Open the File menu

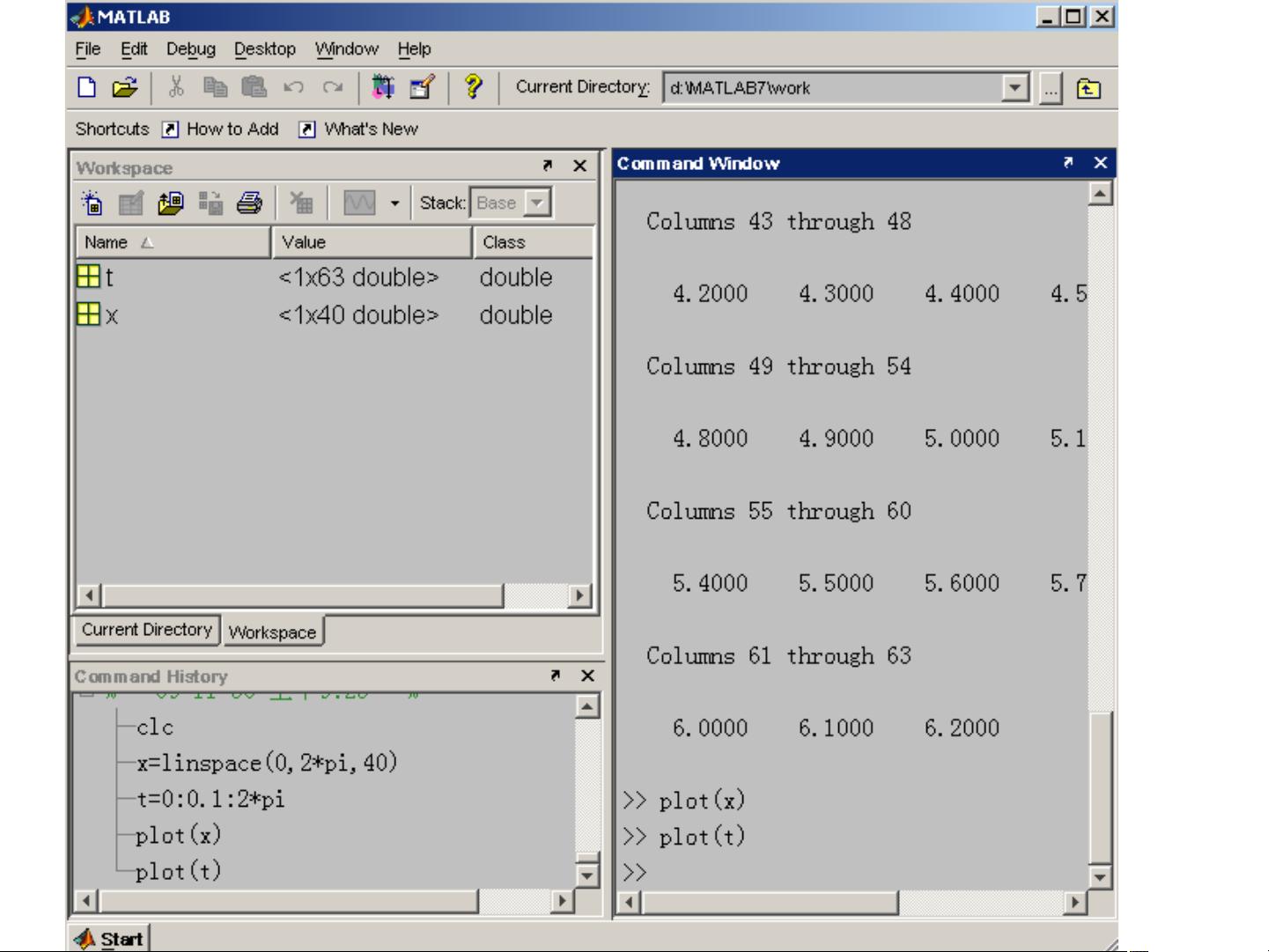88,49
